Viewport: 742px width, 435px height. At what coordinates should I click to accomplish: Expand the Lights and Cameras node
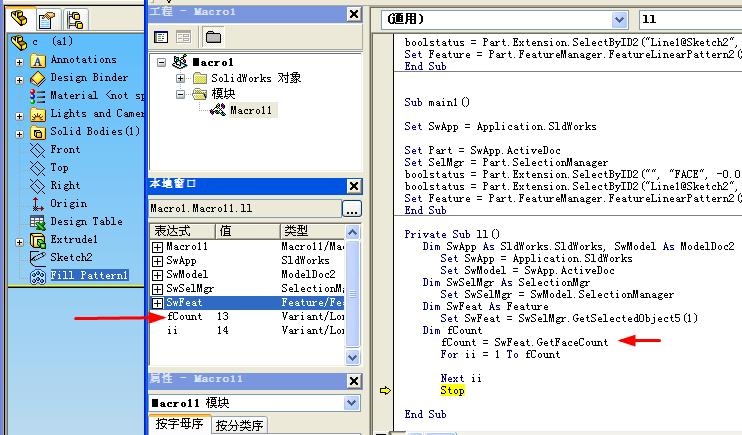click(x=19, y=116)
